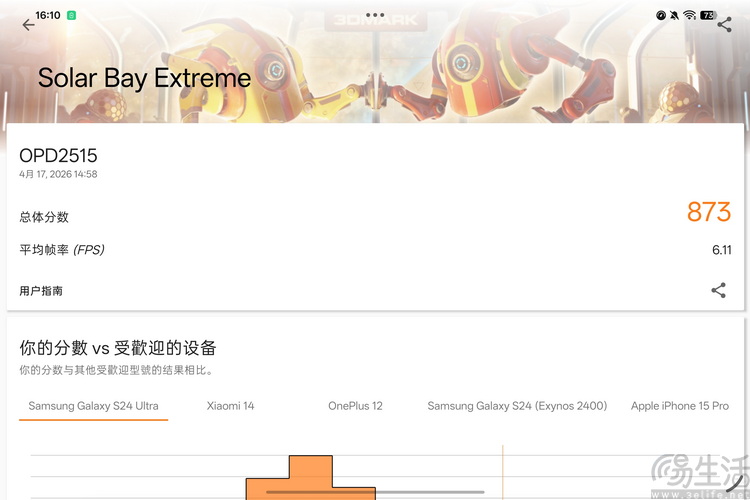This screenshot has width=750, height=500.
Task: Open the 用户指南 user guide link
Action: click(41, 291)
